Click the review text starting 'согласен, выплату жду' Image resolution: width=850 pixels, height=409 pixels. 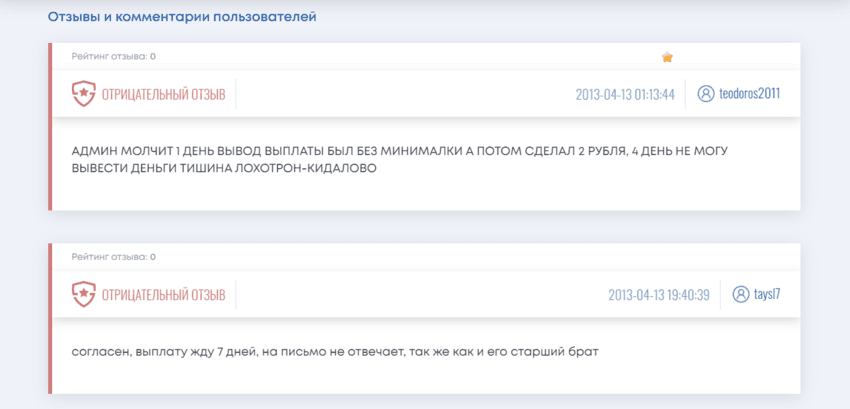(334, 352)
